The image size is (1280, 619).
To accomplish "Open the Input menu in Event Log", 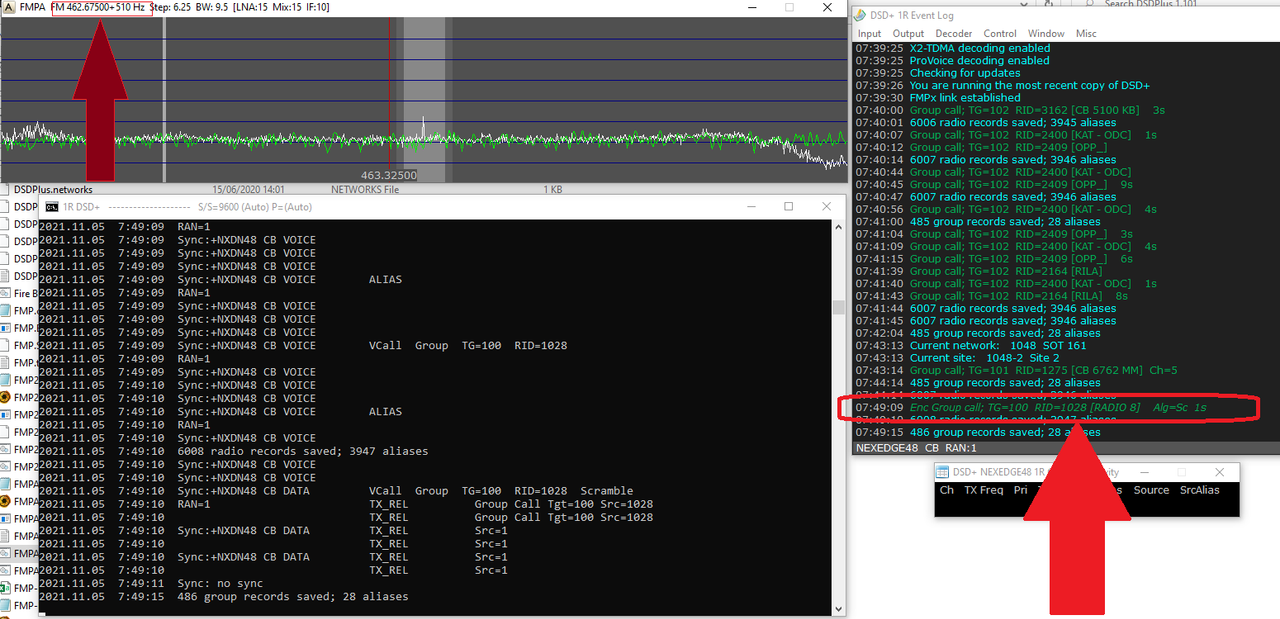I will (869, 33).
